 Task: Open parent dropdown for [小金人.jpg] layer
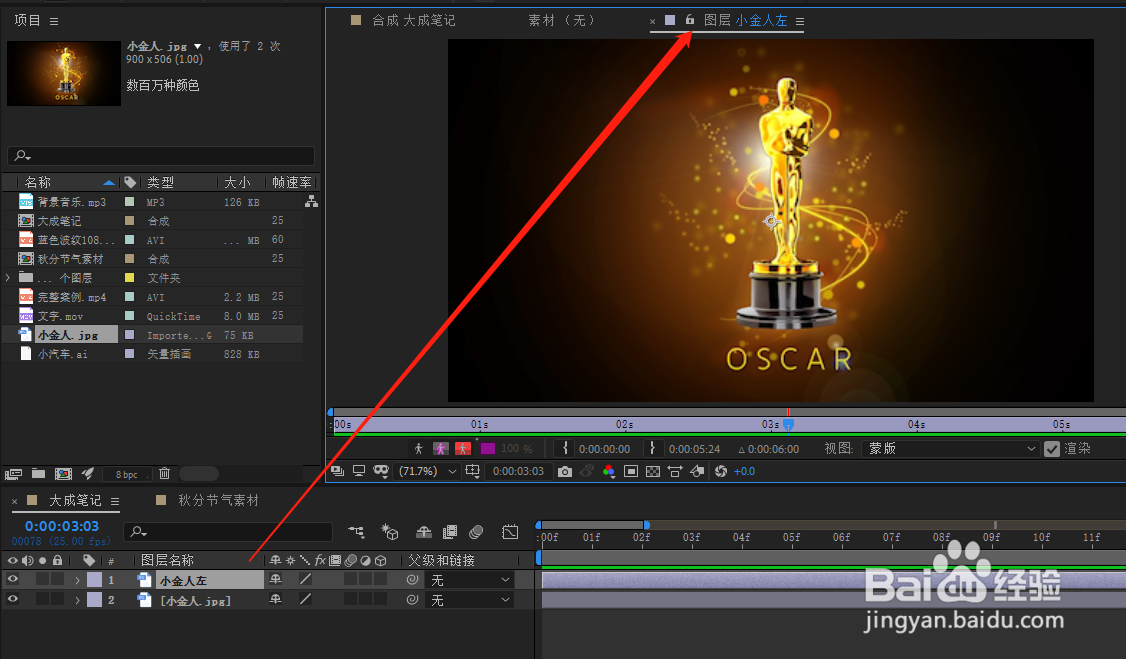tap(470, 599)
